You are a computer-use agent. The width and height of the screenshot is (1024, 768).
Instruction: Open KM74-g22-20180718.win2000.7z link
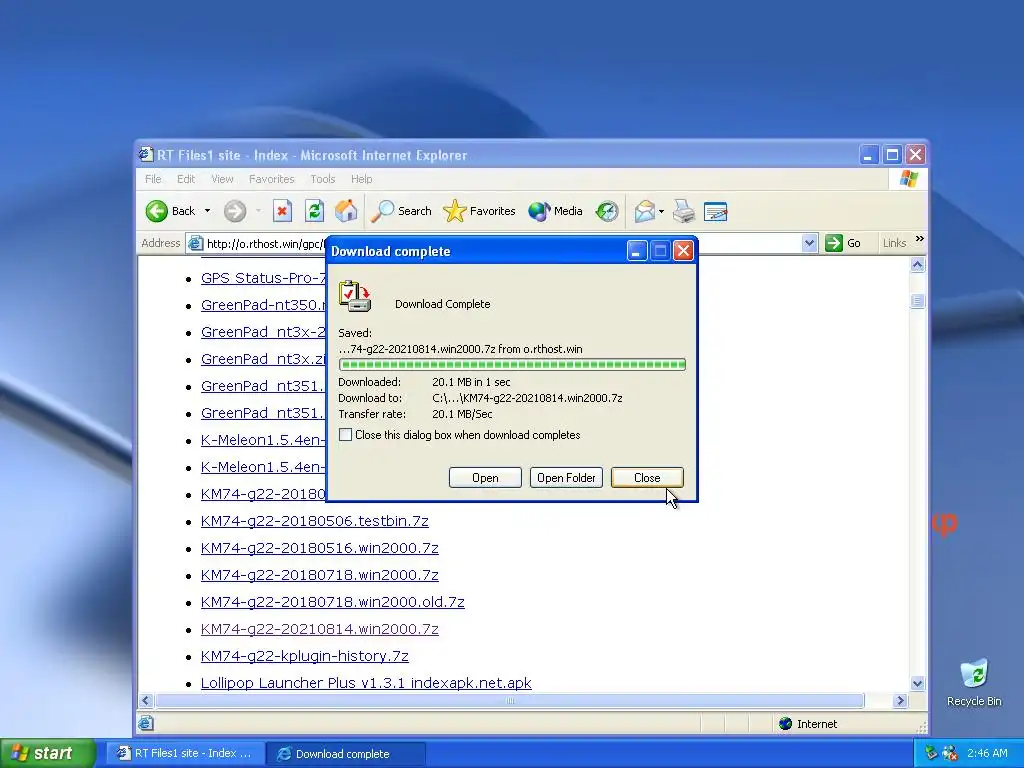click(320, 575)
